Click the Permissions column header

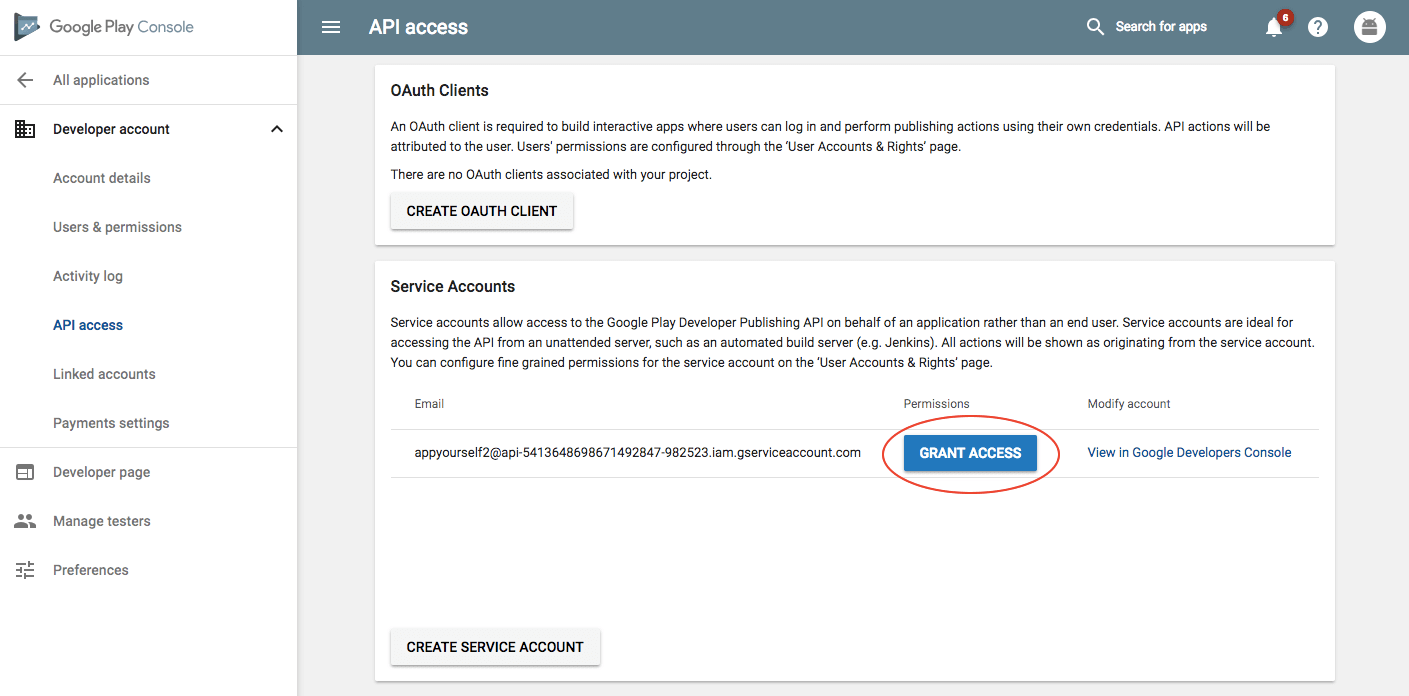tap(937, 404)
